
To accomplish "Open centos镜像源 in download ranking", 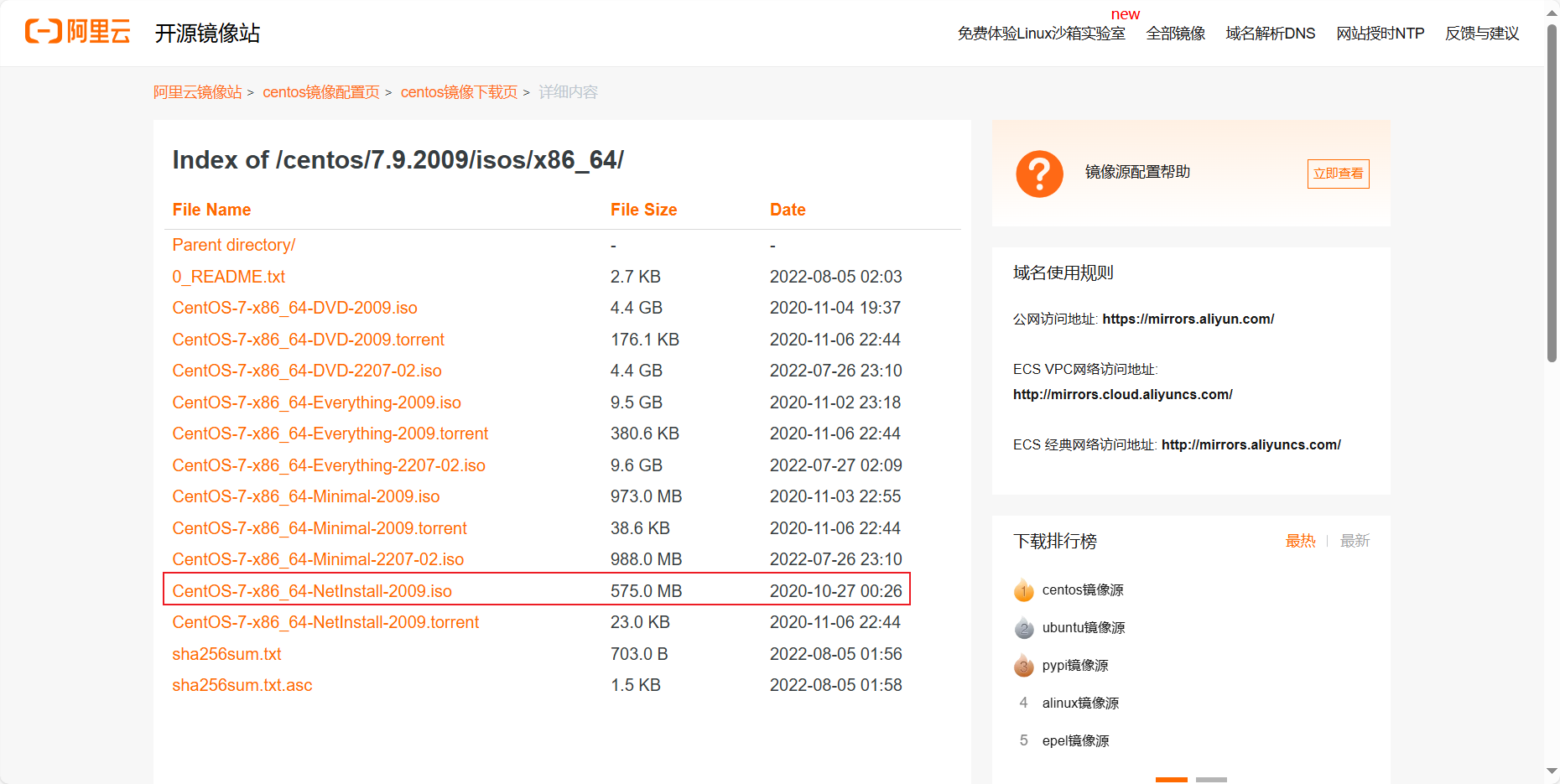I will 1083,590.
